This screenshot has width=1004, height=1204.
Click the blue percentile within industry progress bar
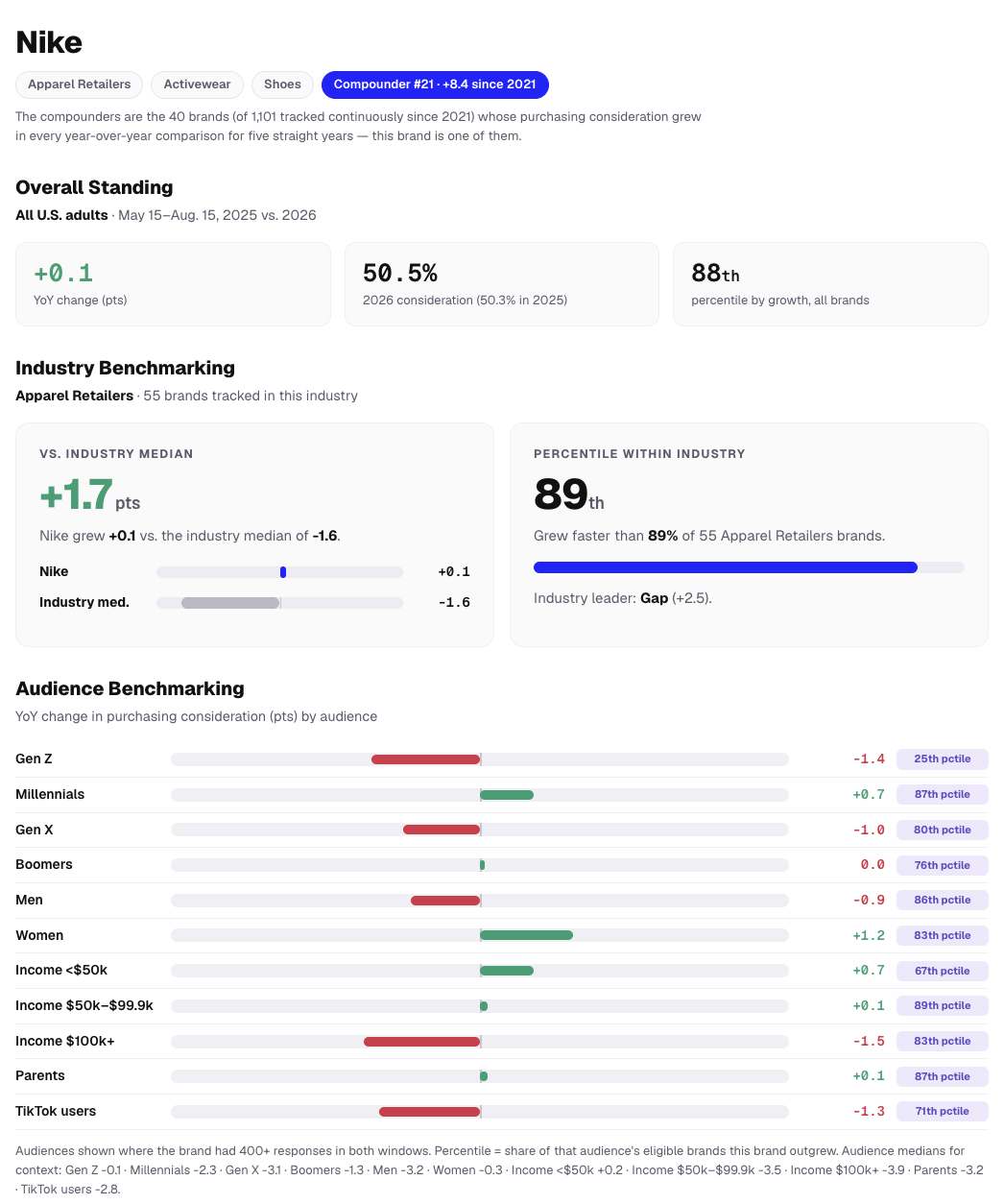coord(726,567)
